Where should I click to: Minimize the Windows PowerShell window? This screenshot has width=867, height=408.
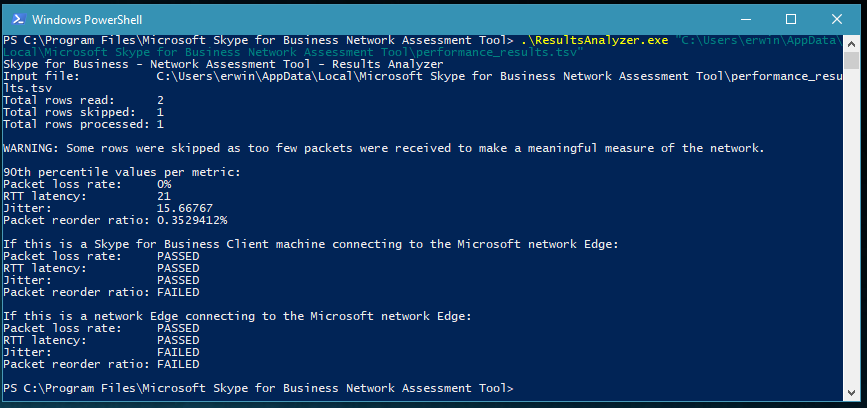point(746,19)
